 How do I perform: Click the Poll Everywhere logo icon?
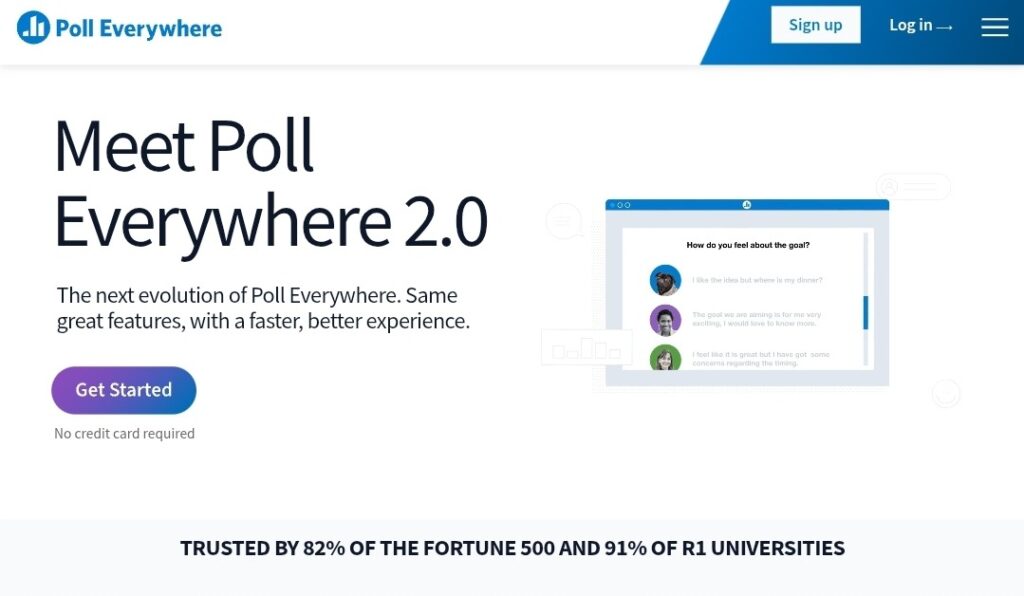[34, 28]
